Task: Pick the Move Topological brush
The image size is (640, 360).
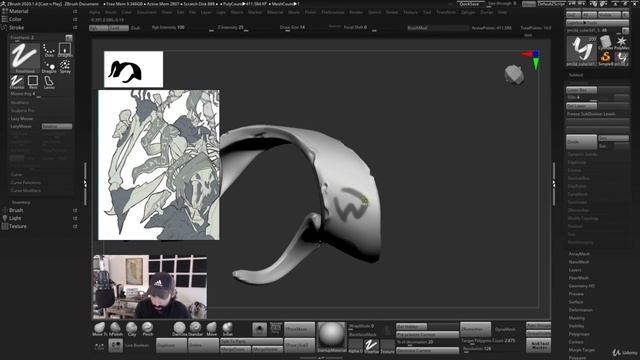Action: pos(100,329)
